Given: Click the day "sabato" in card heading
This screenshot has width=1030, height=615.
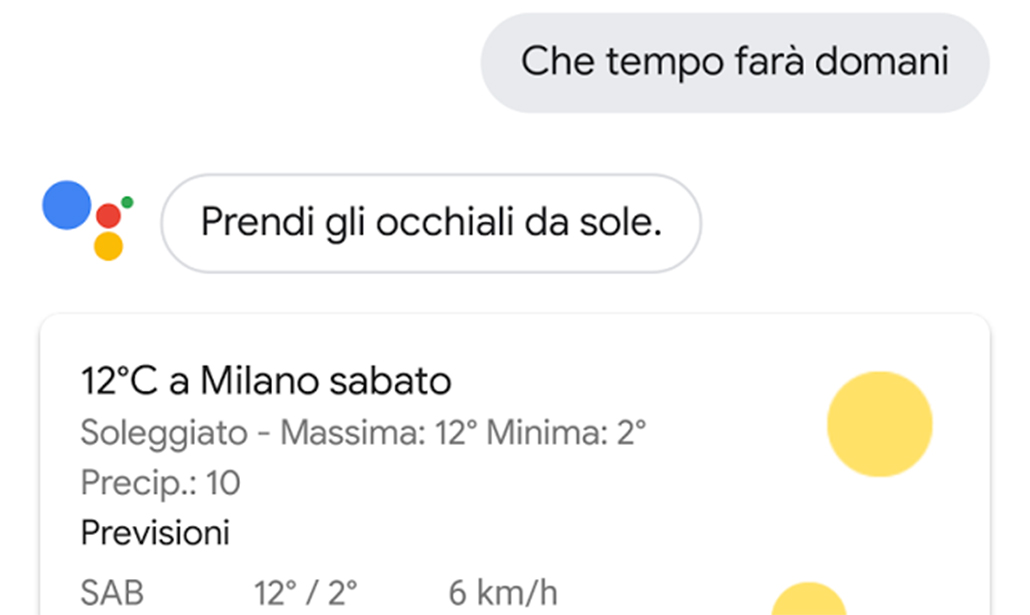Looking at the screenshot, I should click(x=390, y=381).
